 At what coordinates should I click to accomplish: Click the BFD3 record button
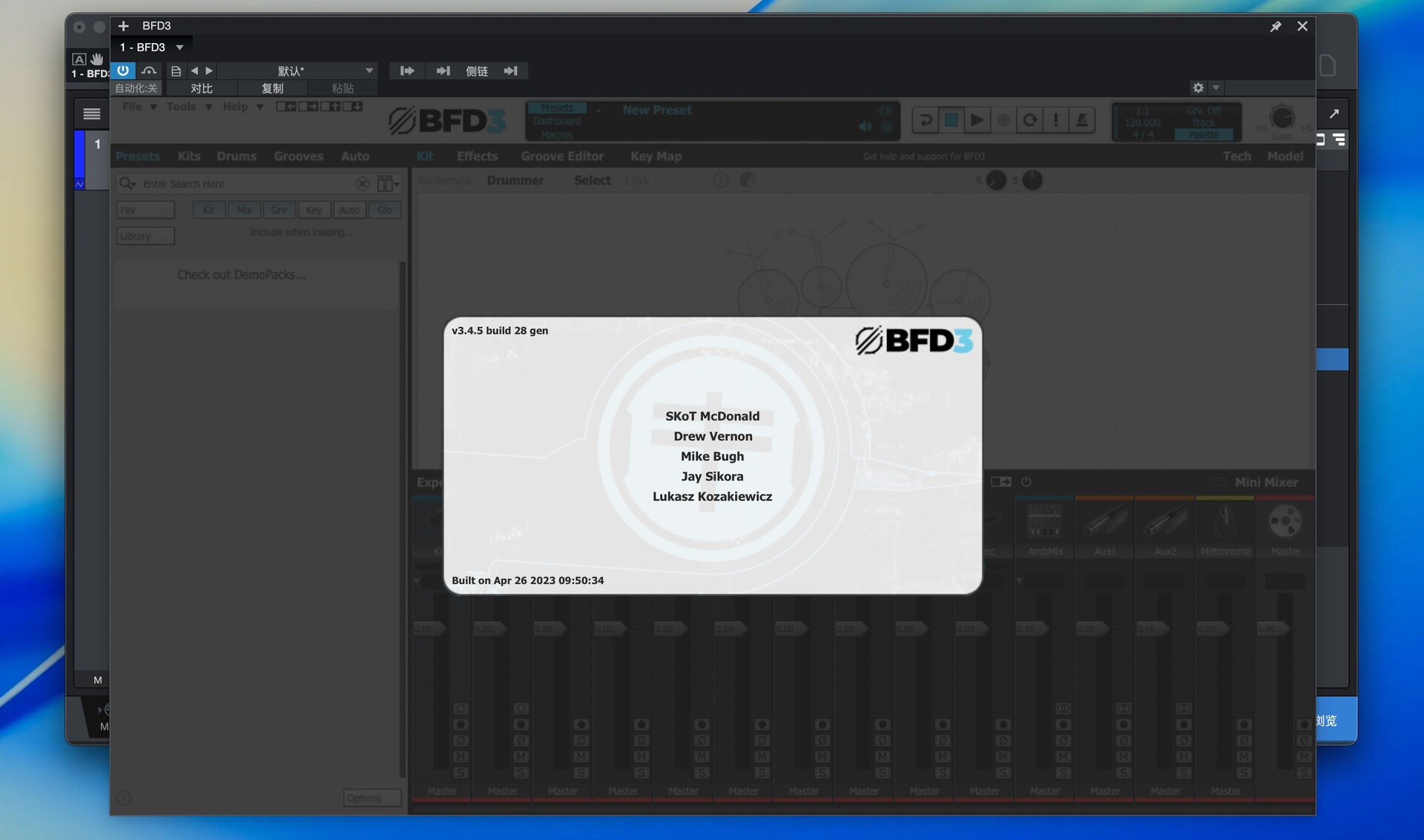1003,120
